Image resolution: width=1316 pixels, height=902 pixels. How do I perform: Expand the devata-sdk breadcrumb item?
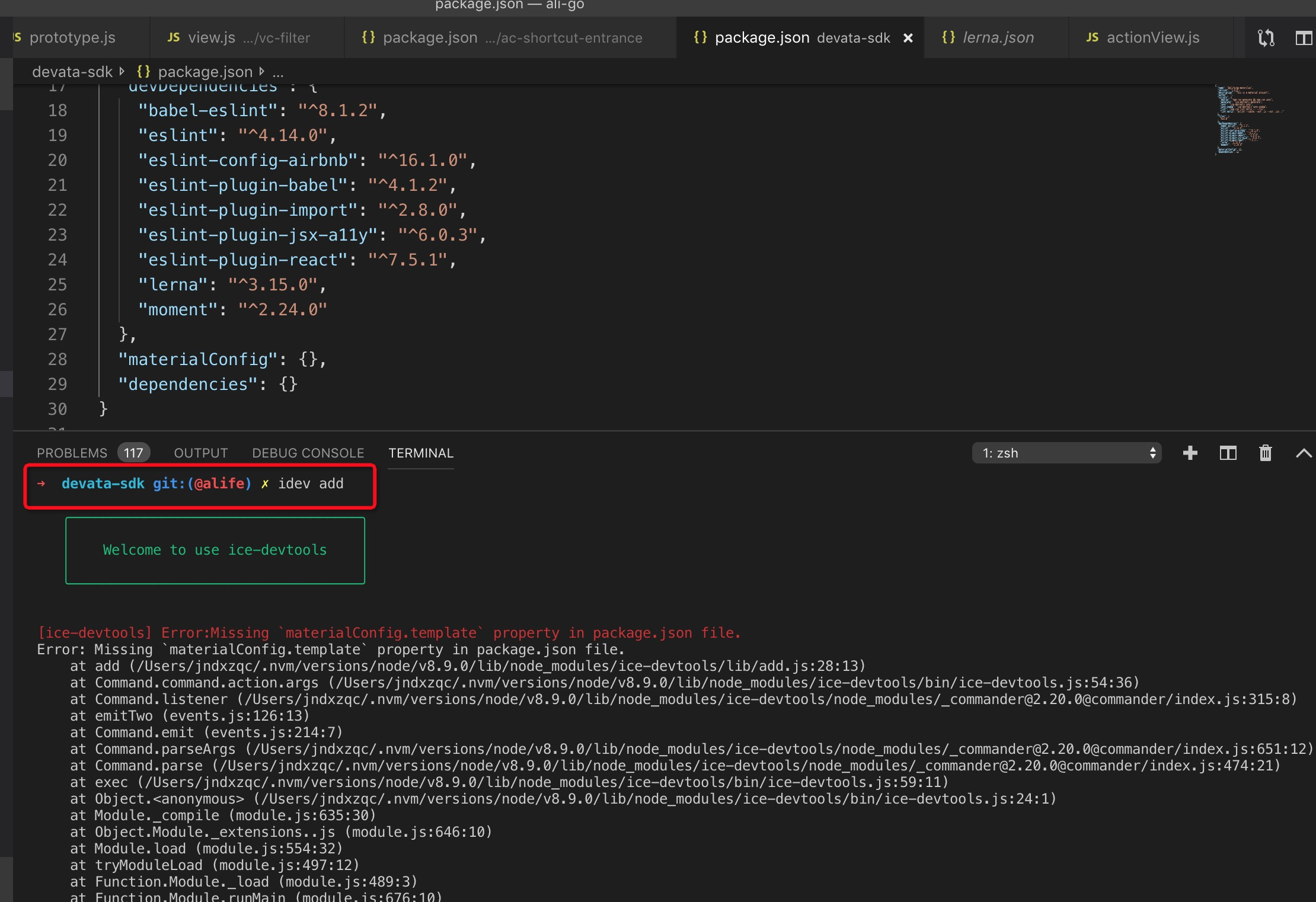72,72
